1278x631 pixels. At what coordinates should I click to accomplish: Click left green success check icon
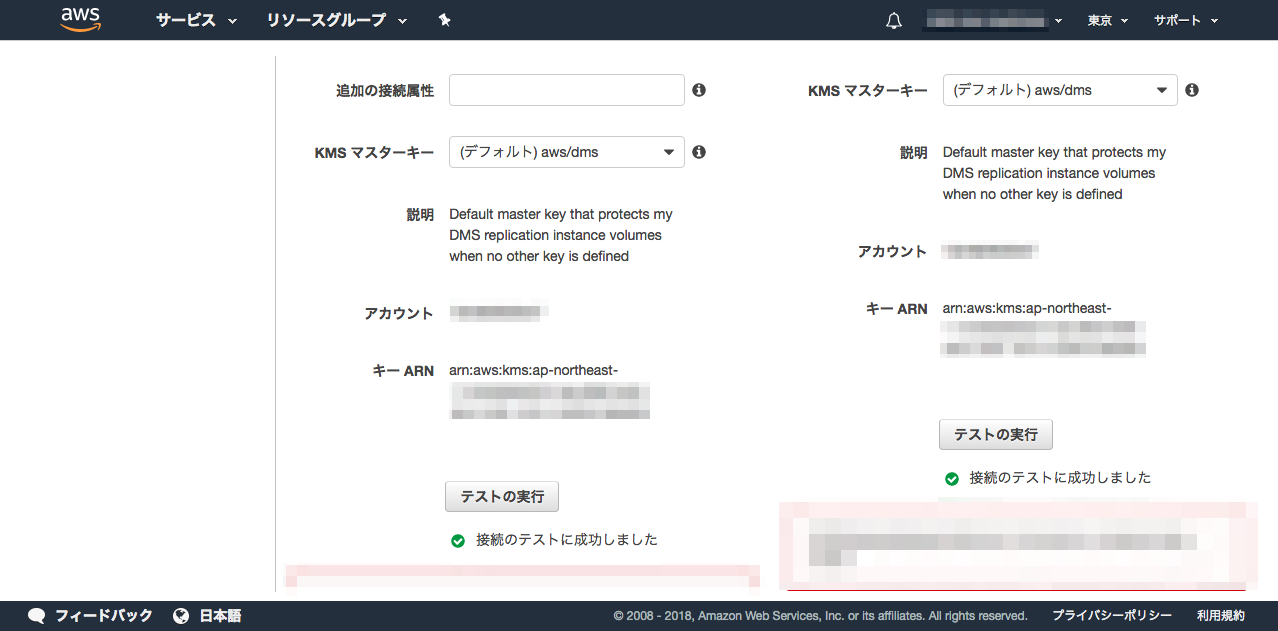click(458, 540)
